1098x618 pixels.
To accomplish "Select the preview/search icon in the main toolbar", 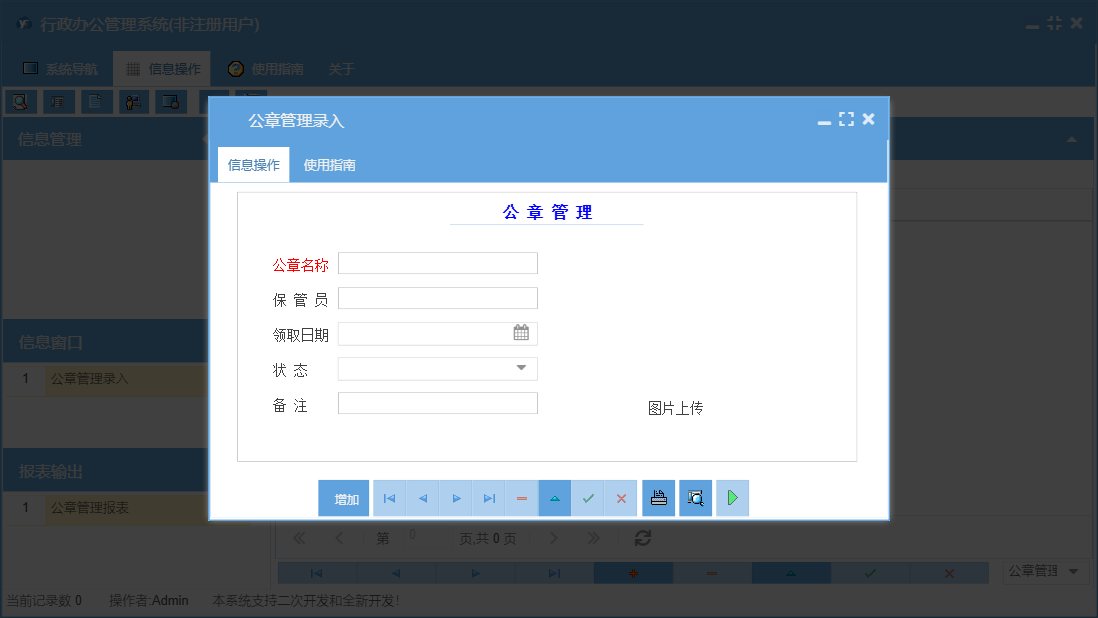I will coord(21,101).
